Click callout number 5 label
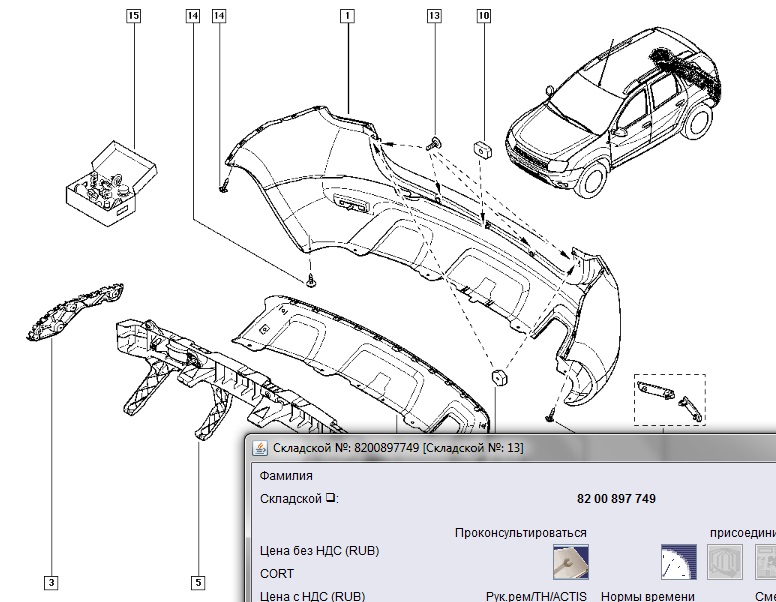This screenshot has height=602, width=776. (198, 581)
